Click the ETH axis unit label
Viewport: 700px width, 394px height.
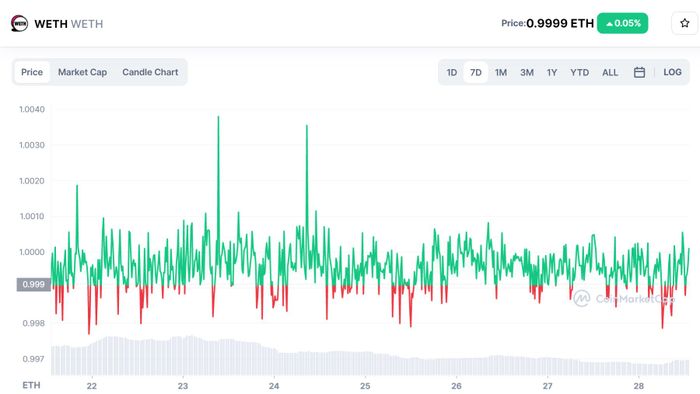coord(31,385)
